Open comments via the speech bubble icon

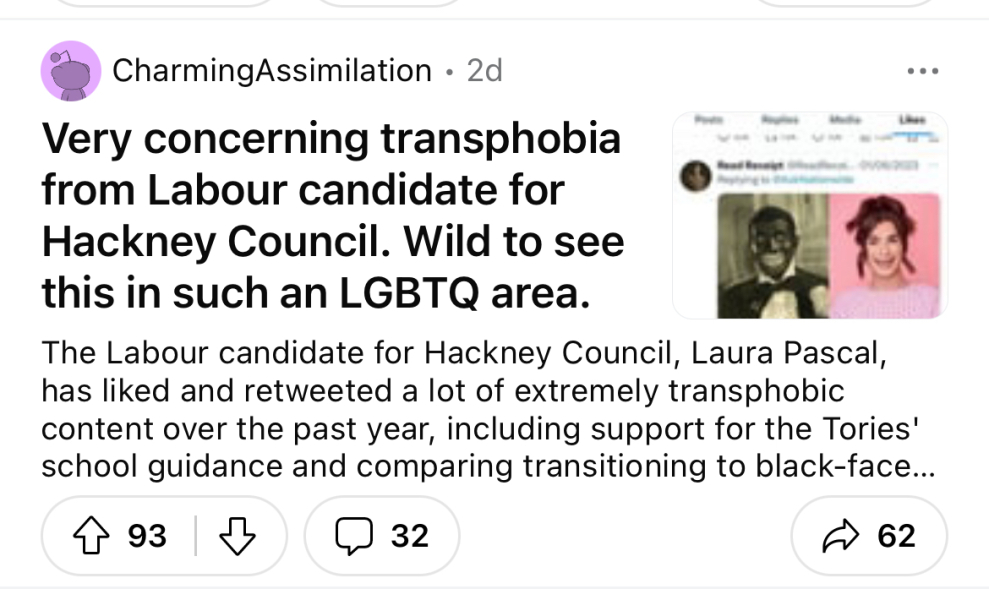click(356, 536)
